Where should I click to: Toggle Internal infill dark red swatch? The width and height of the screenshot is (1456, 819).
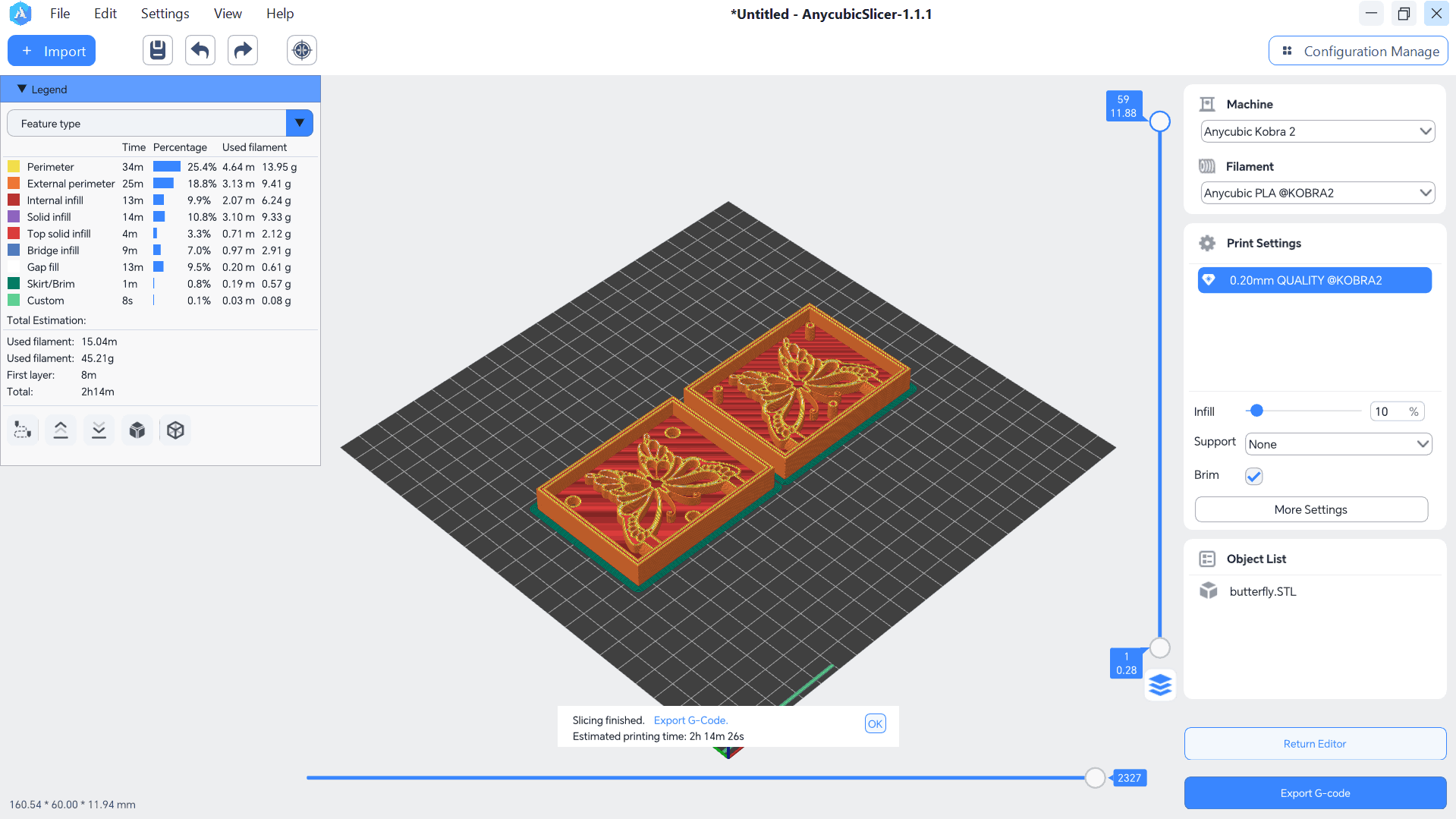point(14,200)
